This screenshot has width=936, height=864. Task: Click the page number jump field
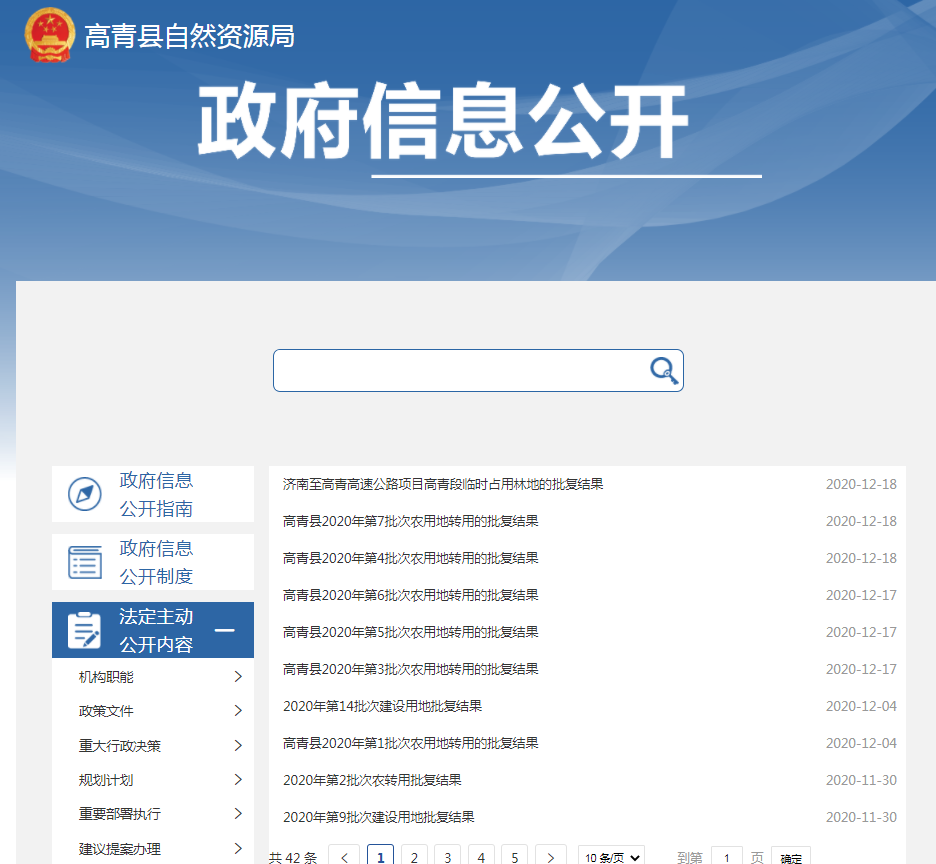click(726, 857)
